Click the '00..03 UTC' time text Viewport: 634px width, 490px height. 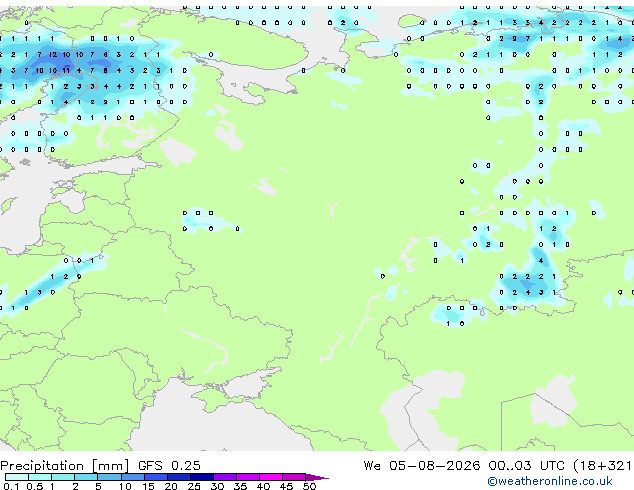click(x=526, y=466)
